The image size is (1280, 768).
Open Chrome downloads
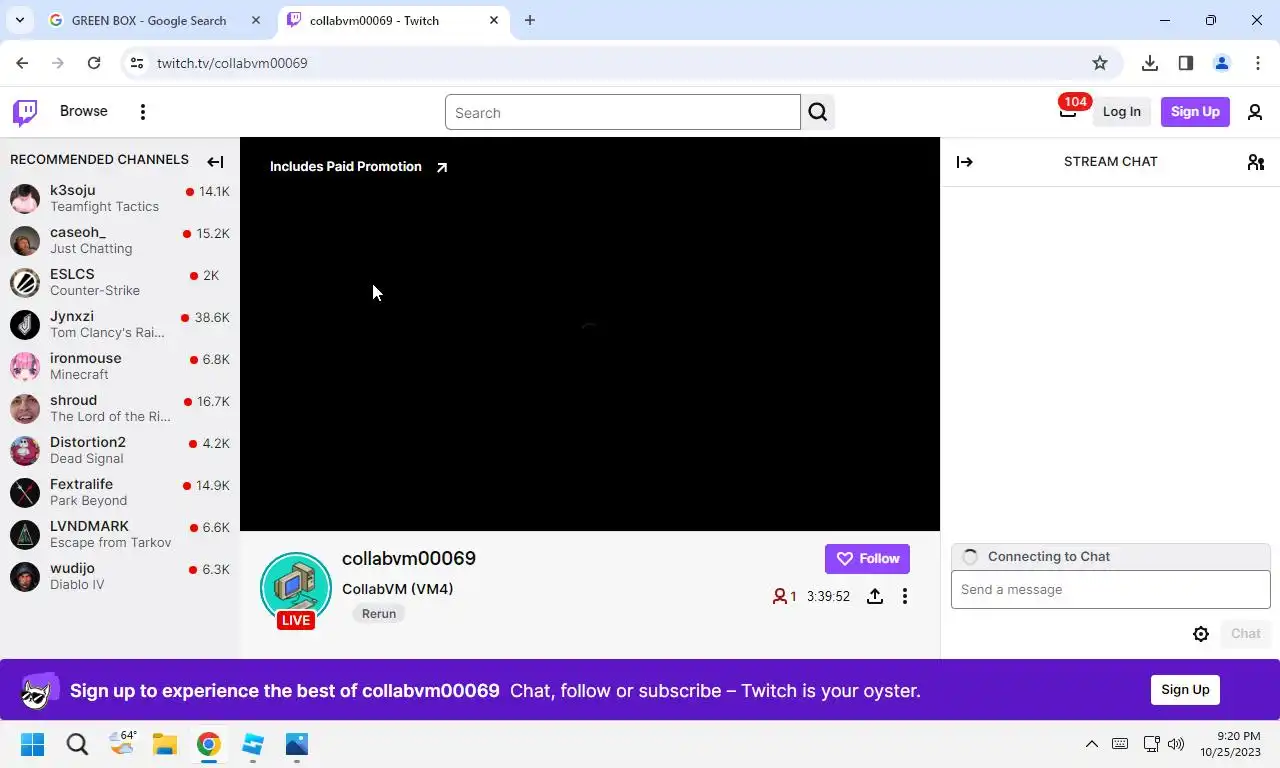pos(1150,63)
